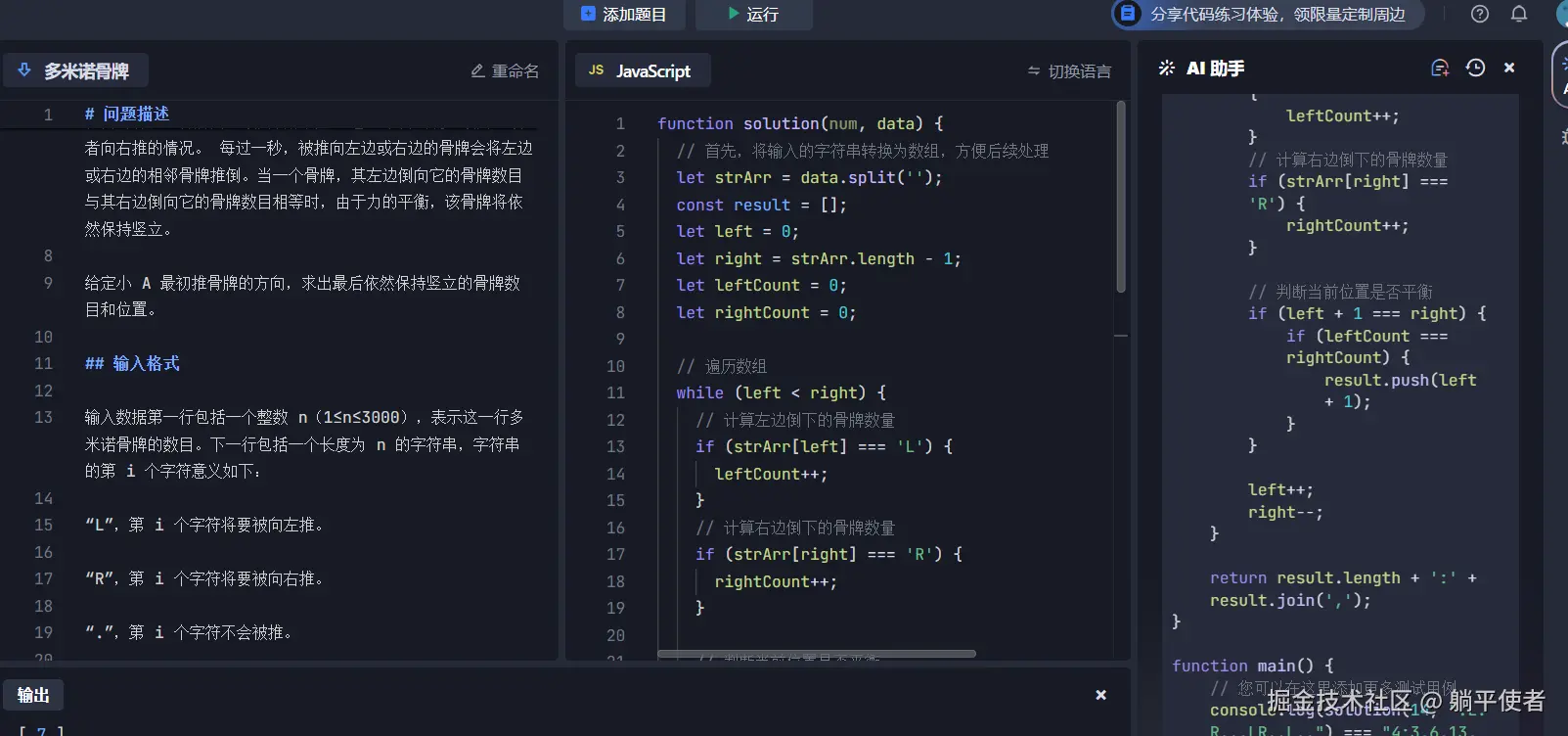
Task: Click the download arrow icon beside 多米诺骨牌
Action: [x=24, y=69]
